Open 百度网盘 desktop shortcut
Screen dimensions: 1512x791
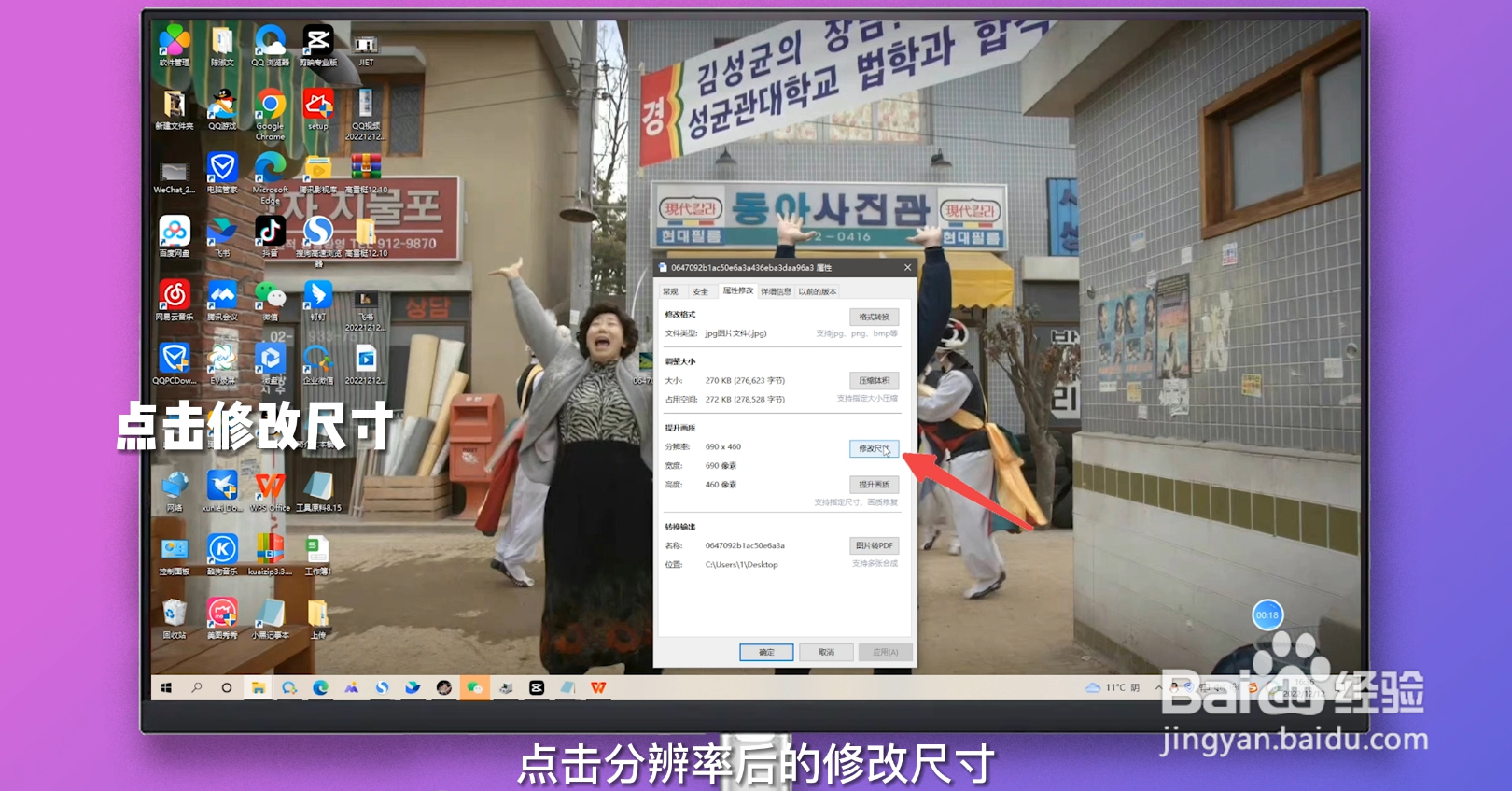click(x=175, y=237)
